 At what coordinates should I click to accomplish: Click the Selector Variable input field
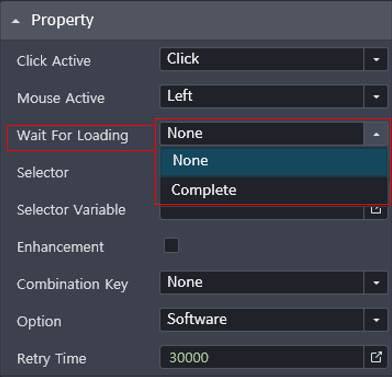click(262, 212)
